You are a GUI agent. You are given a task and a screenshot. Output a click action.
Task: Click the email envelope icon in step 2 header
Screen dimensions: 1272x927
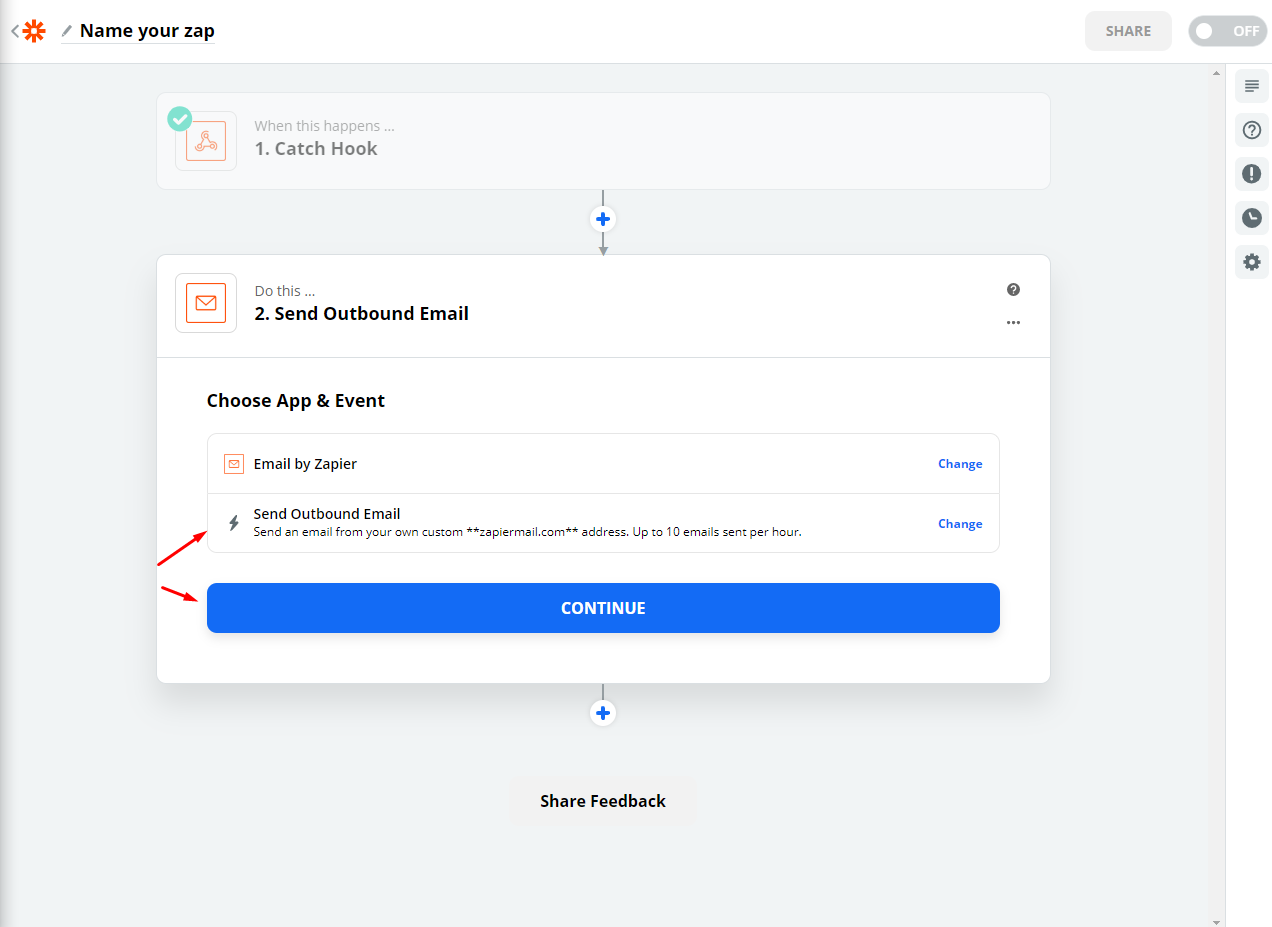click(206, 303)
